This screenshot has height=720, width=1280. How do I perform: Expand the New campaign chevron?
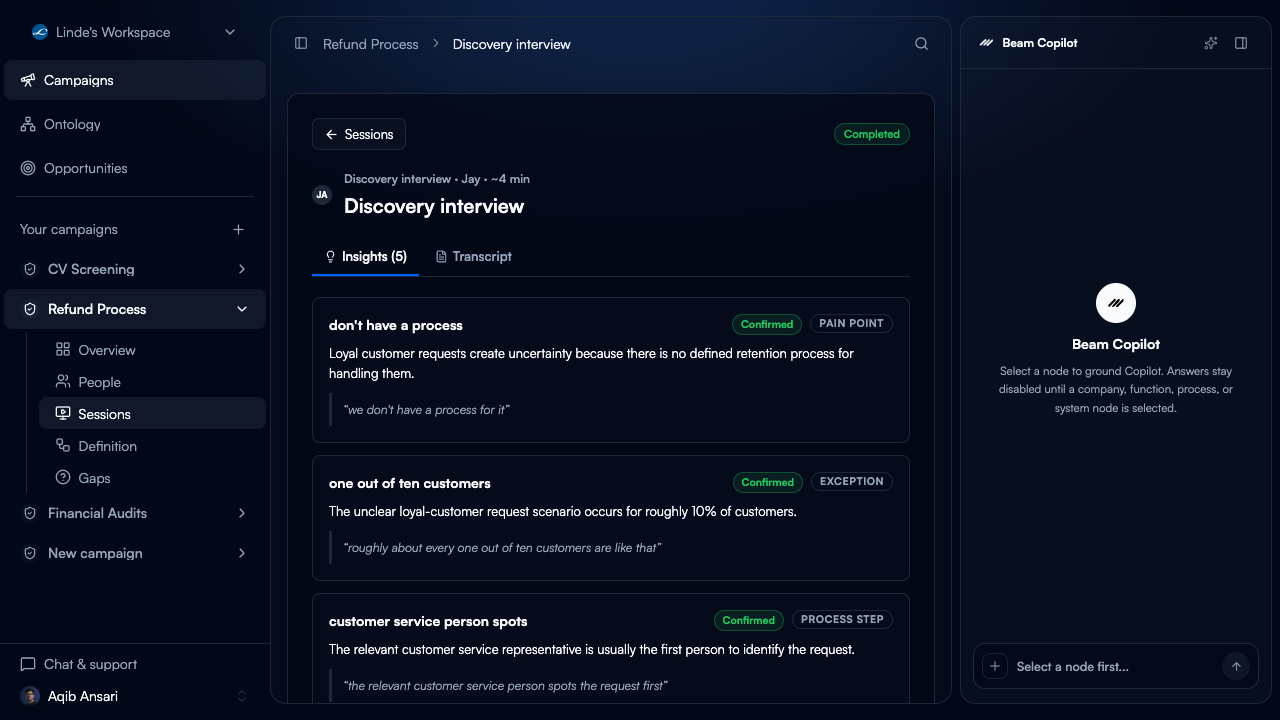(x=242, y=553)
